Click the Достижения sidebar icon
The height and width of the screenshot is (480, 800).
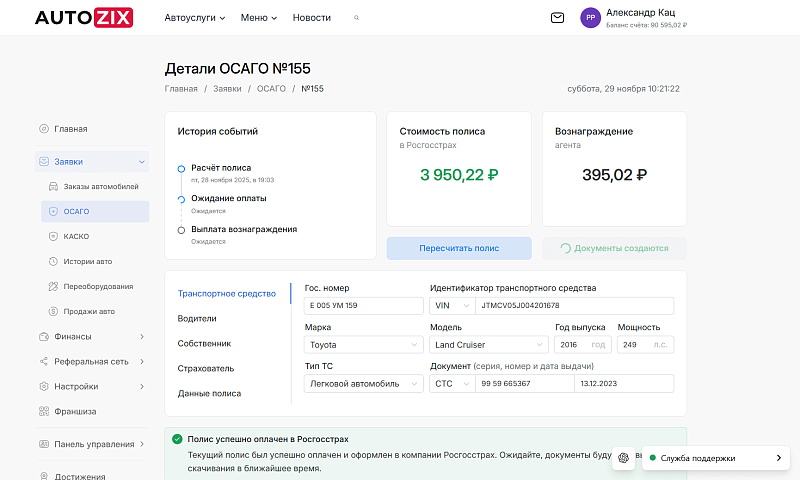pyautogui.click(x=44, y=476)
